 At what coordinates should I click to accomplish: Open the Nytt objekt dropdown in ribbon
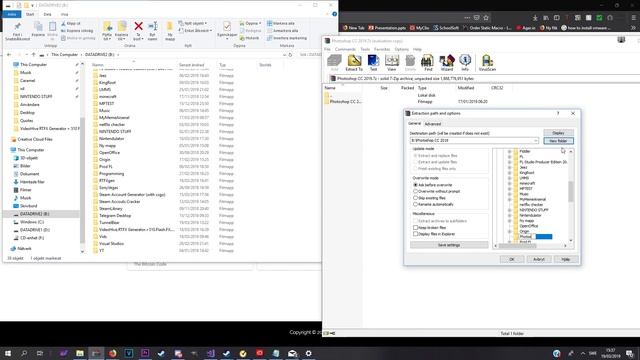tap(193, 23)
